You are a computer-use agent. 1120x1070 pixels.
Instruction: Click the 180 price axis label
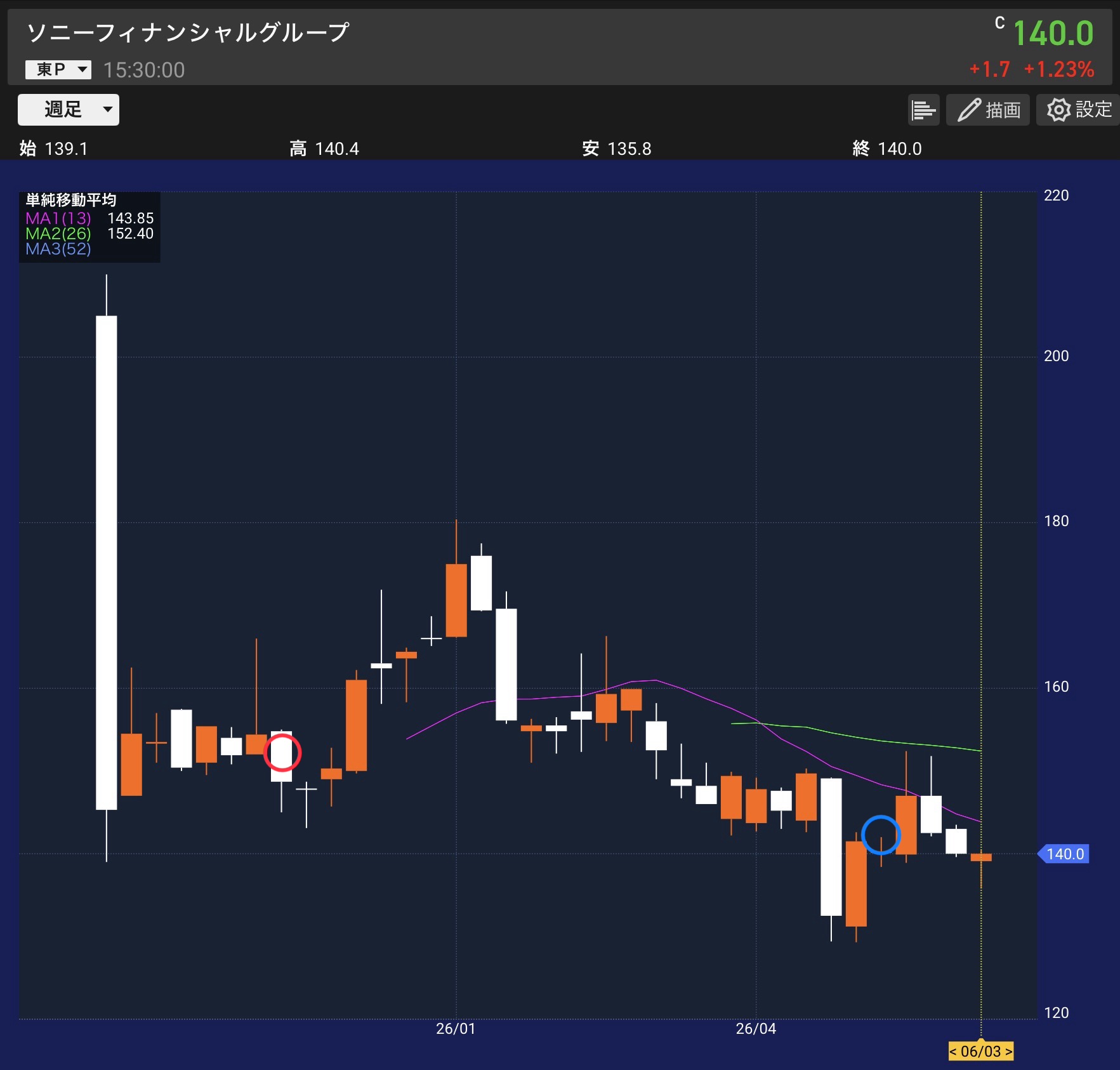1057,521
